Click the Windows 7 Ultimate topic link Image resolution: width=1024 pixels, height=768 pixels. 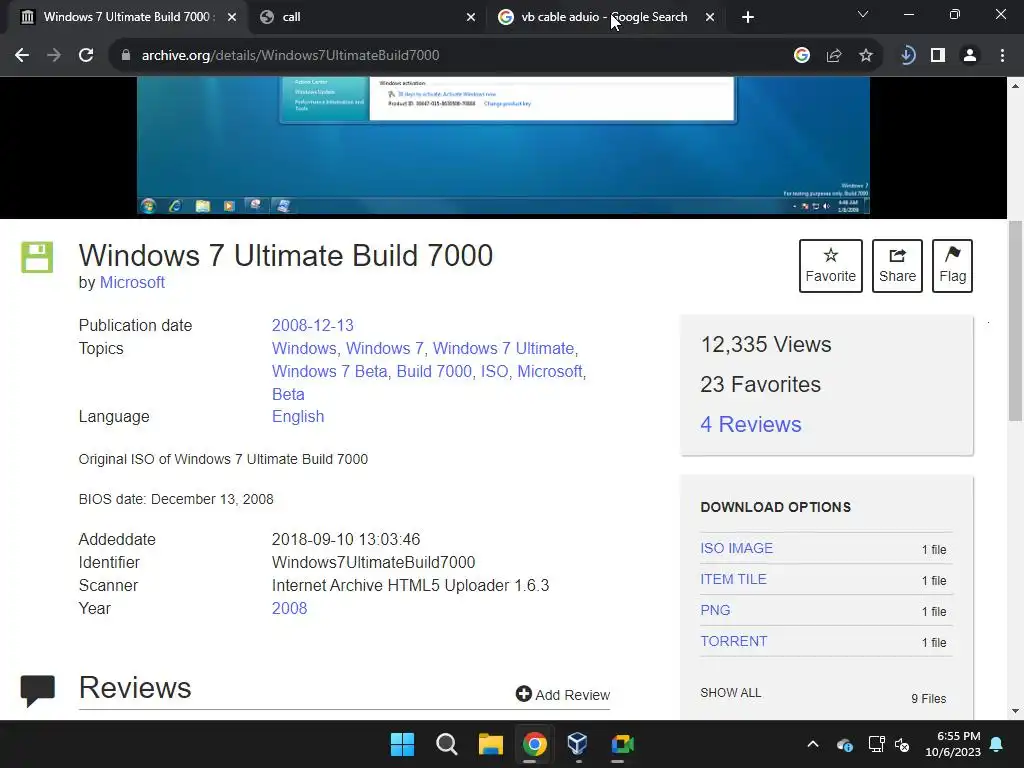(x=504, y=348)
